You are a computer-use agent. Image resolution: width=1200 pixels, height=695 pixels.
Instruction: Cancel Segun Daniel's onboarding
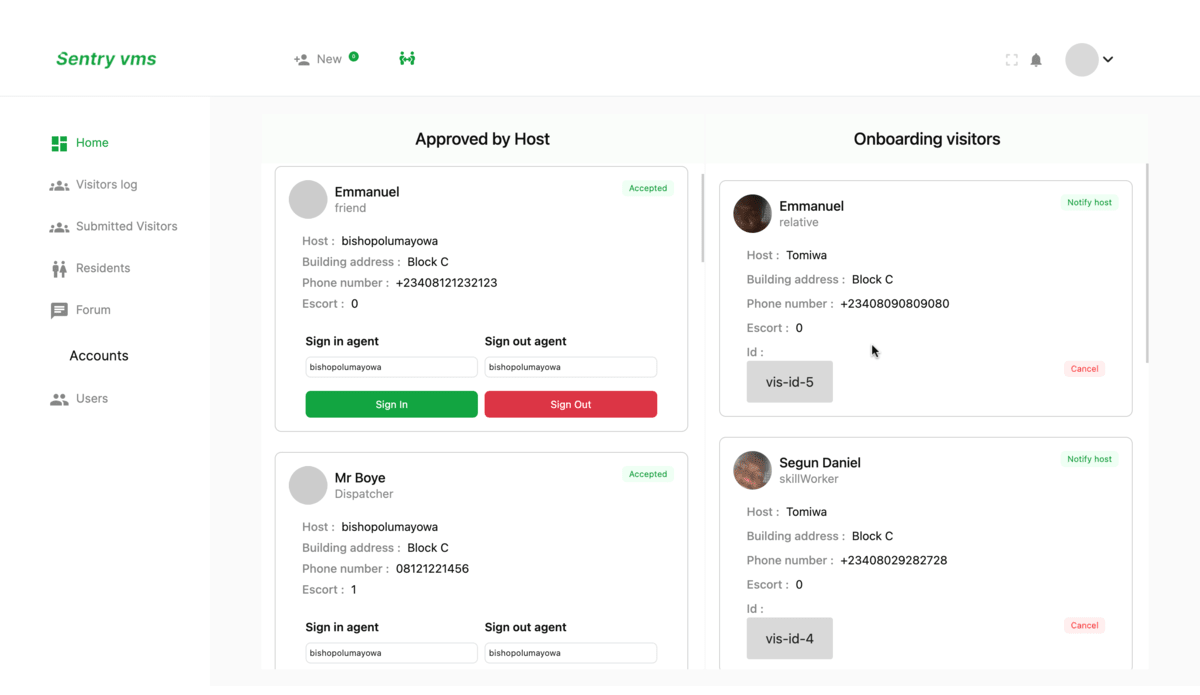coord(1084,626)
